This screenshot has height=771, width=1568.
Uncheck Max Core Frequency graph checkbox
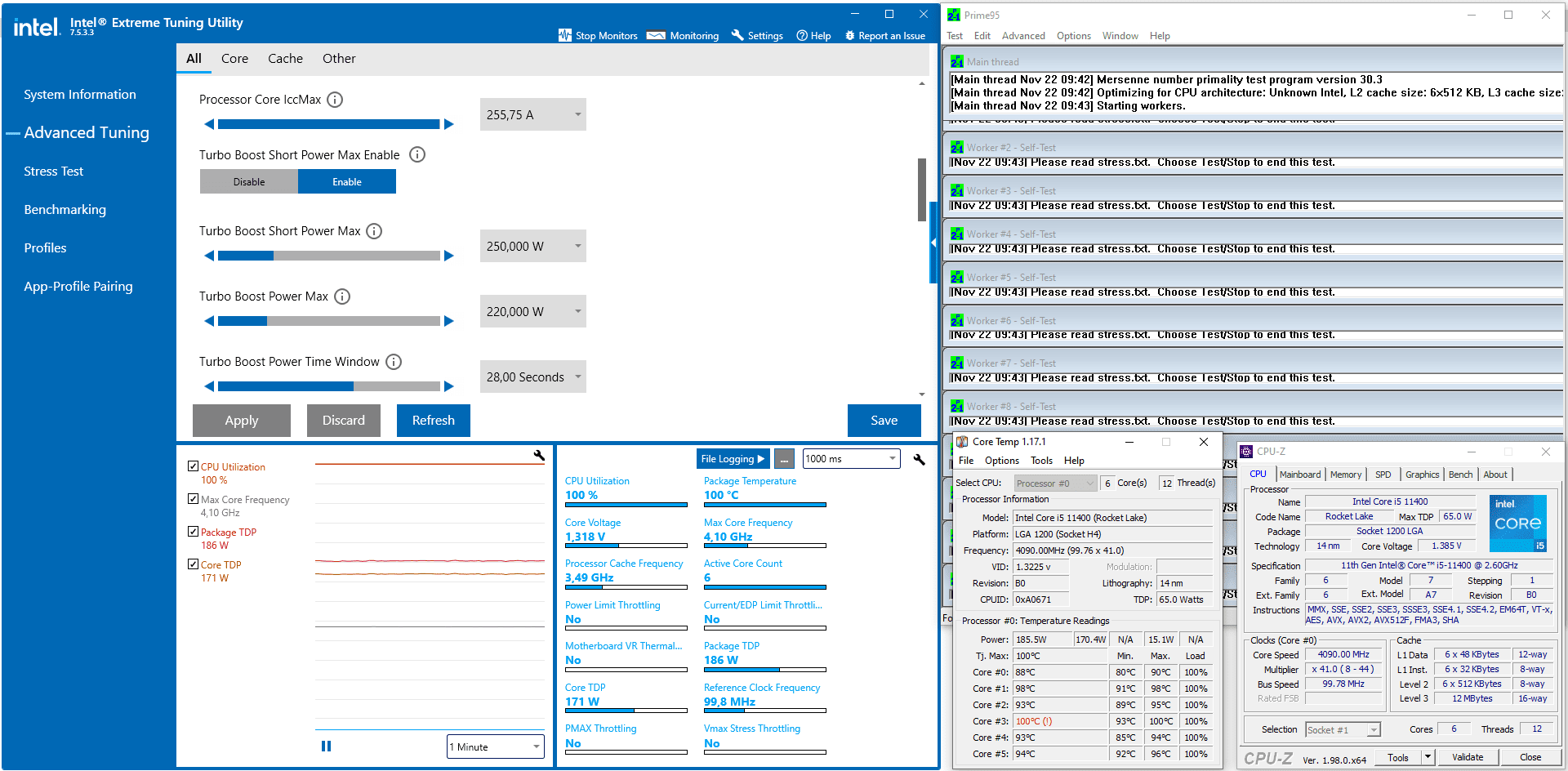tap(193, 499)
